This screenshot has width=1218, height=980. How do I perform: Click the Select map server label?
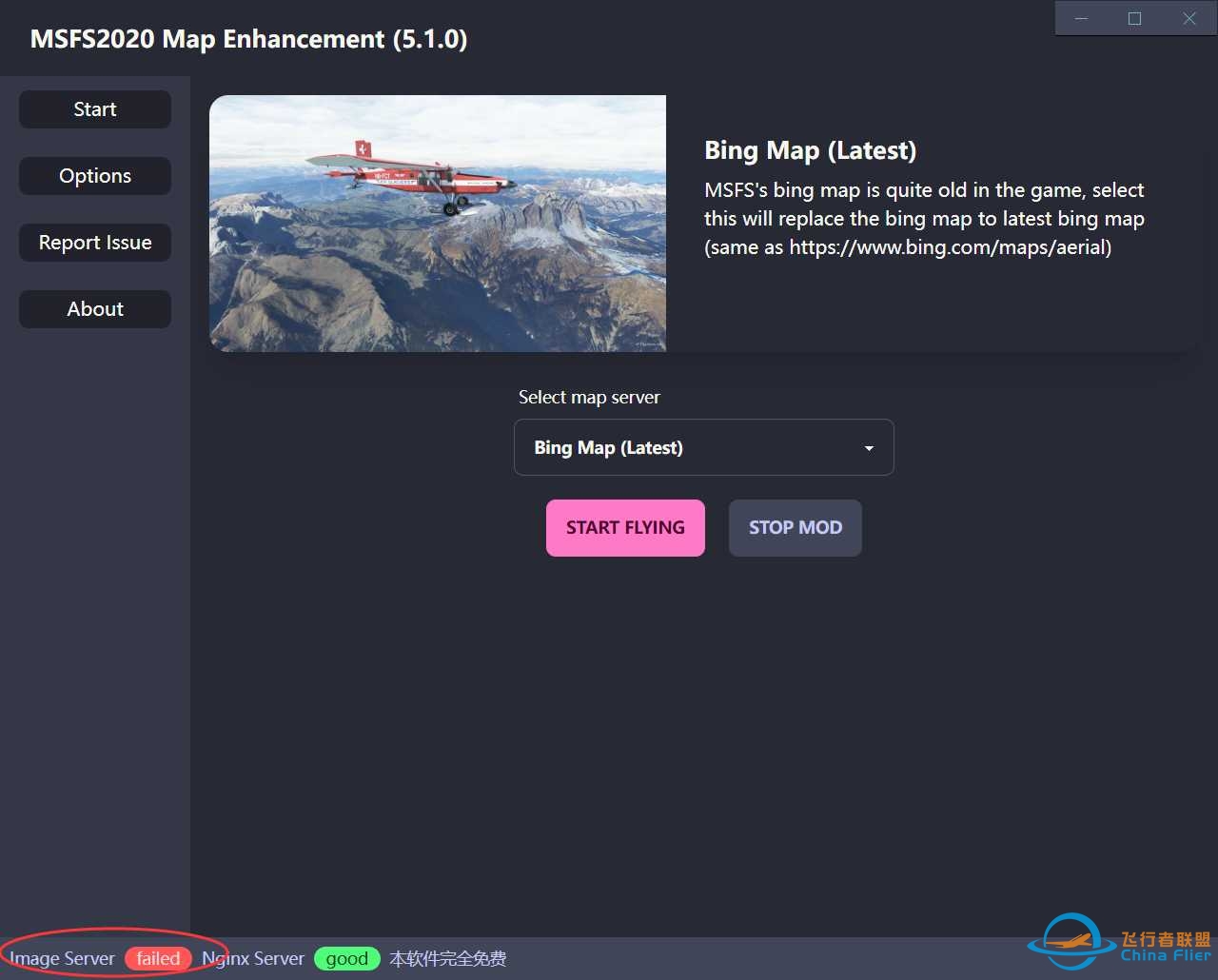[x=589, y=398]
